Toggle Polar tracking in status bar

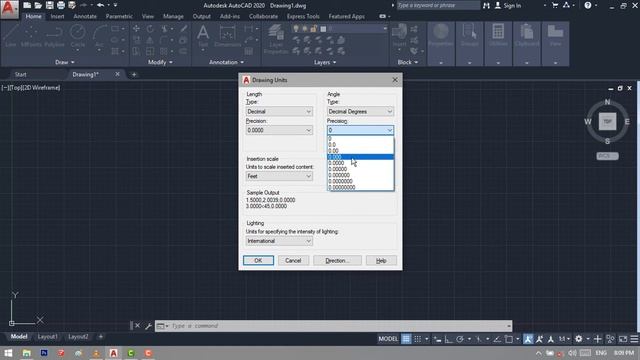460,339
